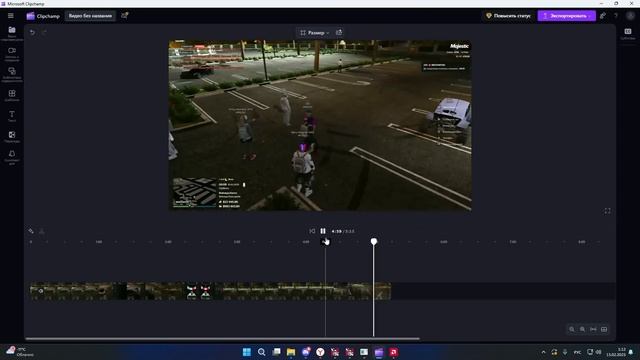Open the brand kit sidebar tab
This screenshot has height=360, width=640.
pos(12,157)
